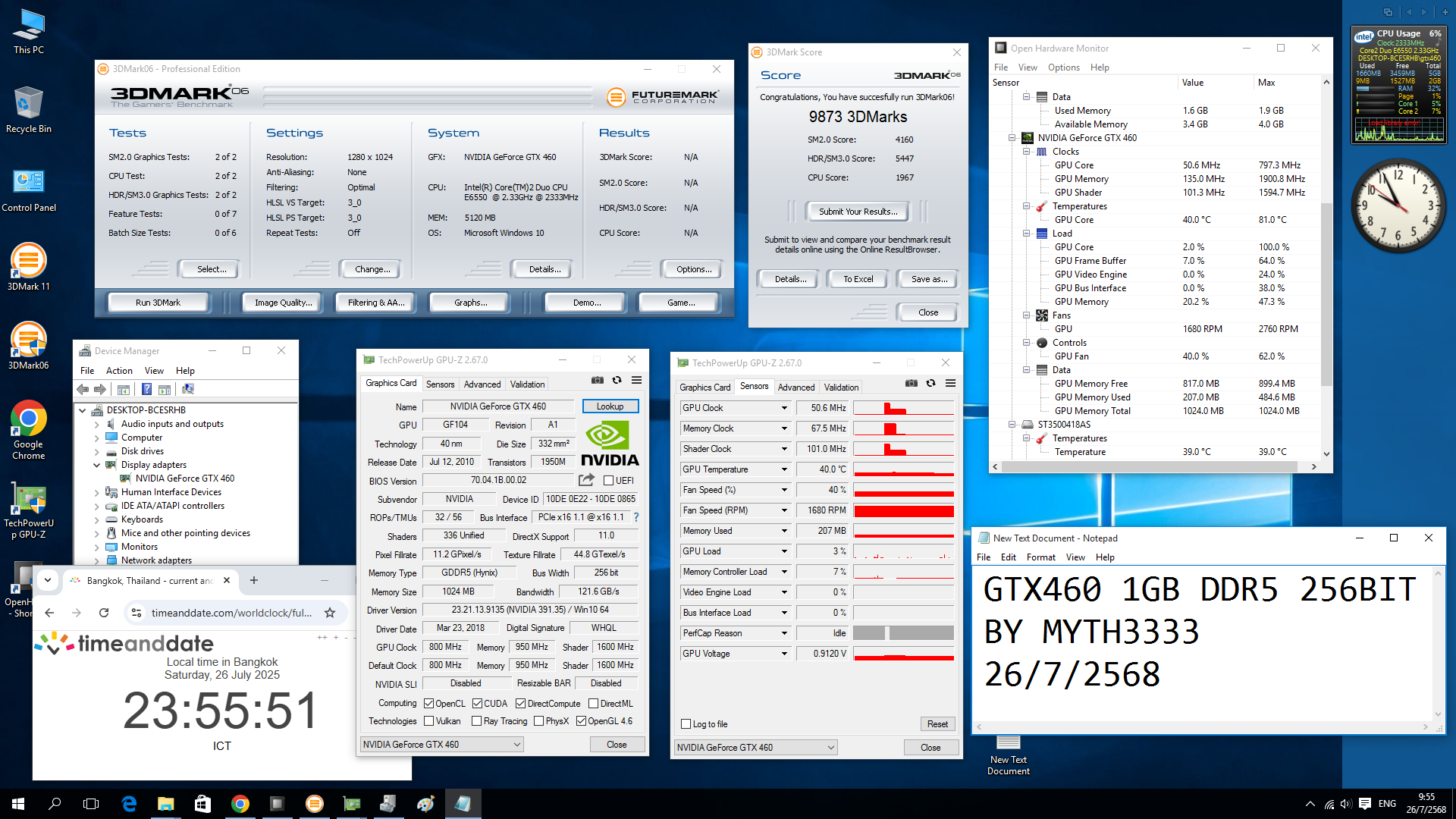Click Image Quality button in 3DMark06
Image resolution: width=1456 pixels, height=819 pixels.
(283, 303)
